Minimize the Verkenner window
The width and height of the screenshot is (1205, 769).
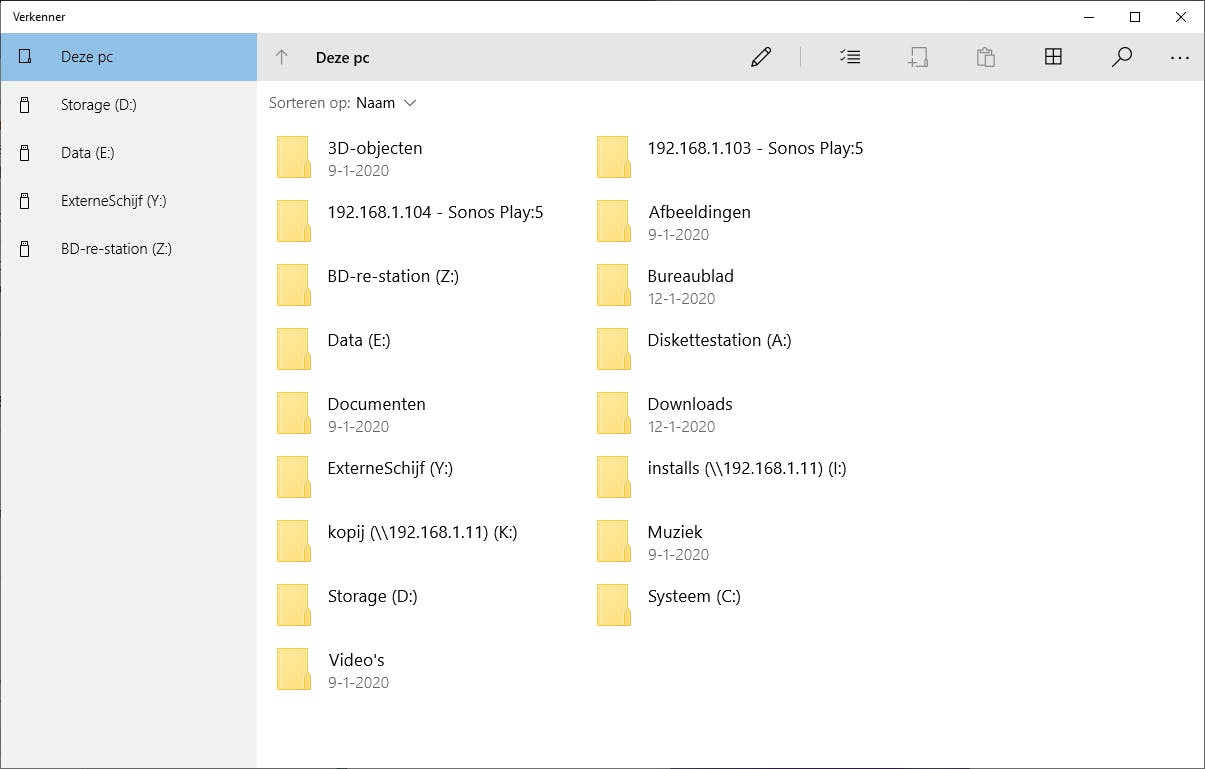coord(1089,17)
